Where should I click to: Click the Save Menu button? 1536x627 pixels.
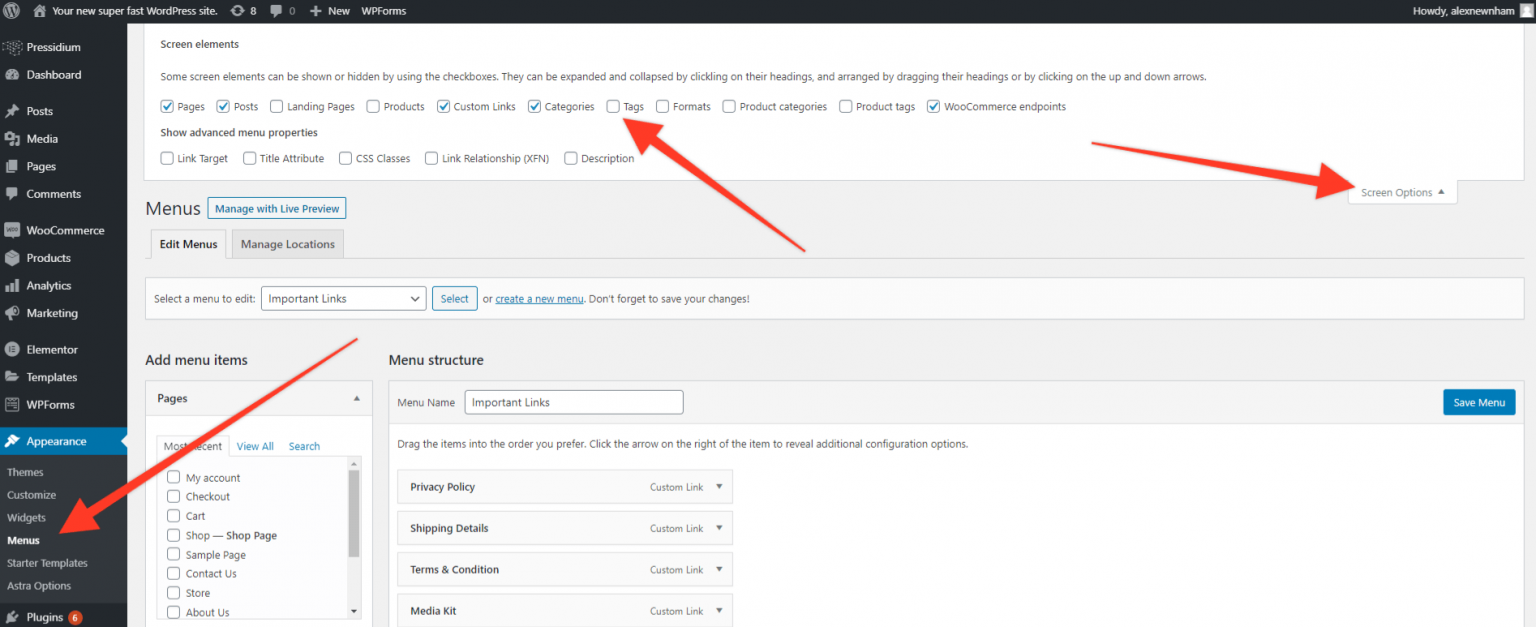point(1479,402)
